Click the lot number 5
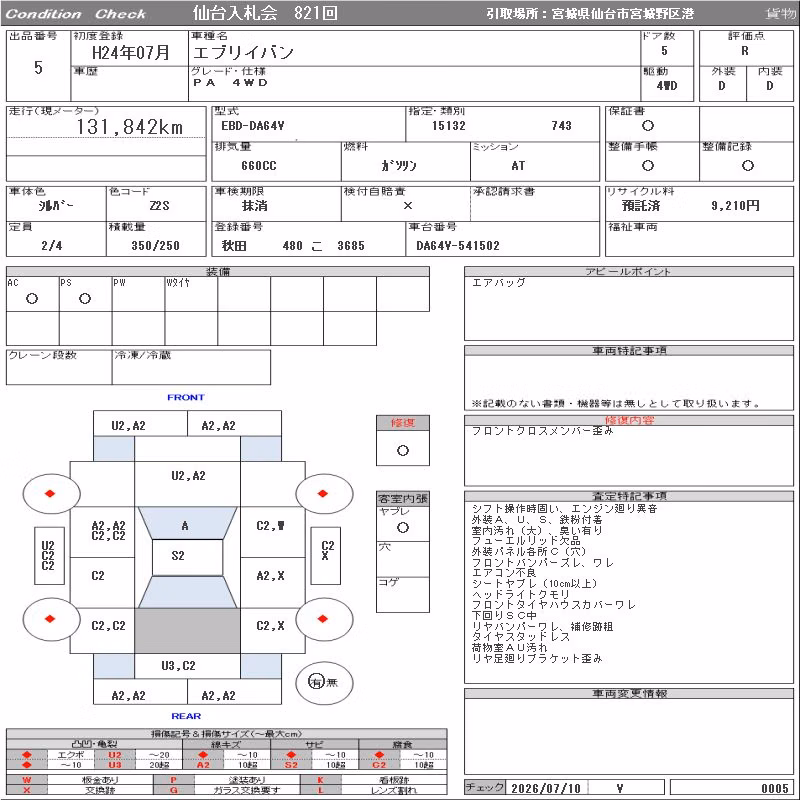800x800 pixels. (38, 67)
